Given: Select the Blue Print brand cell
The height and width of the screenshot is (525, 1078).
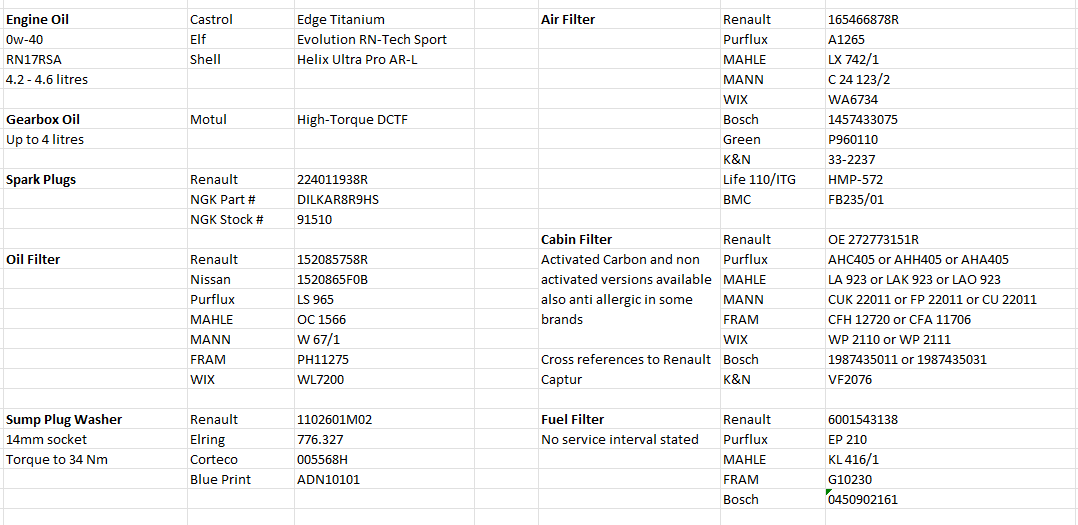Looking at the screenshot, I should click(x=220, y=479).
